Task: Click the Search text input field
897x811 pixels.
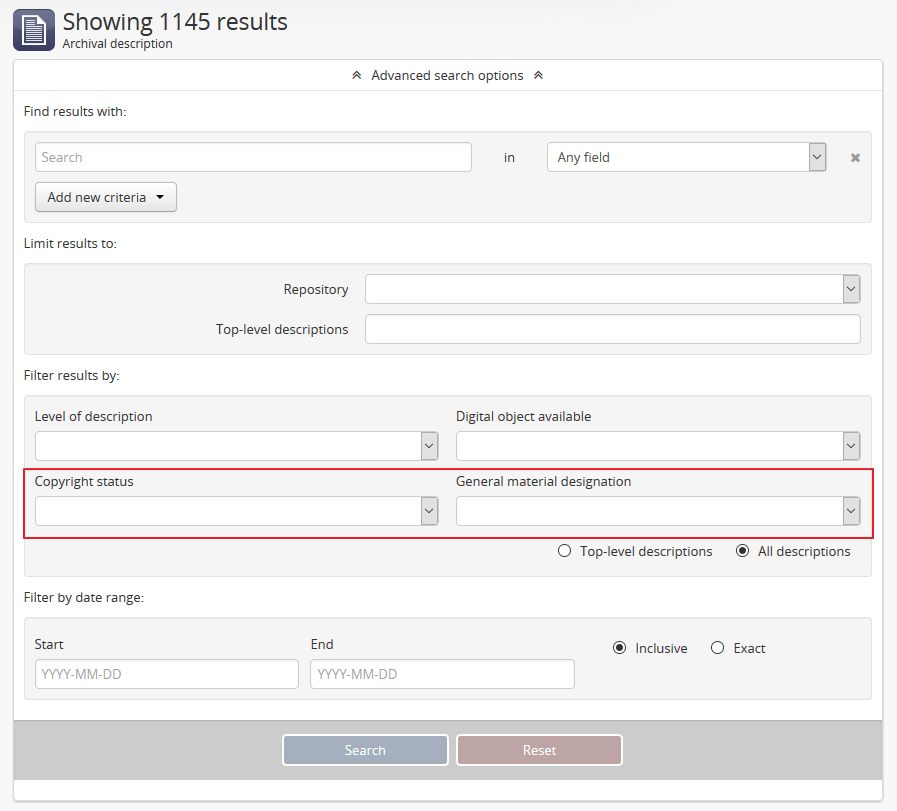Action: click(253, 157)
